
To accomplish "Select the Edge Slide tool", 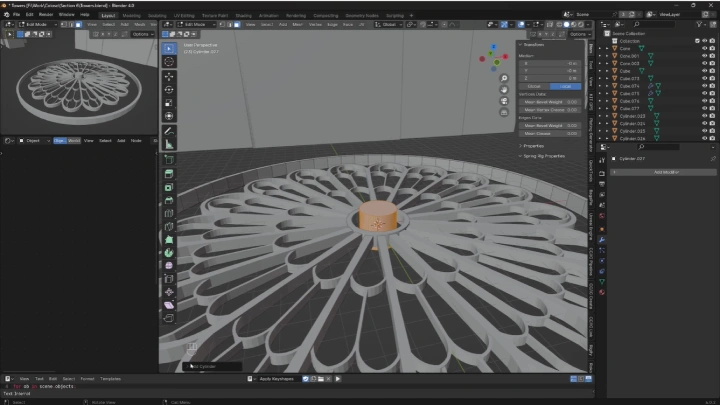I will pos(169,279).
